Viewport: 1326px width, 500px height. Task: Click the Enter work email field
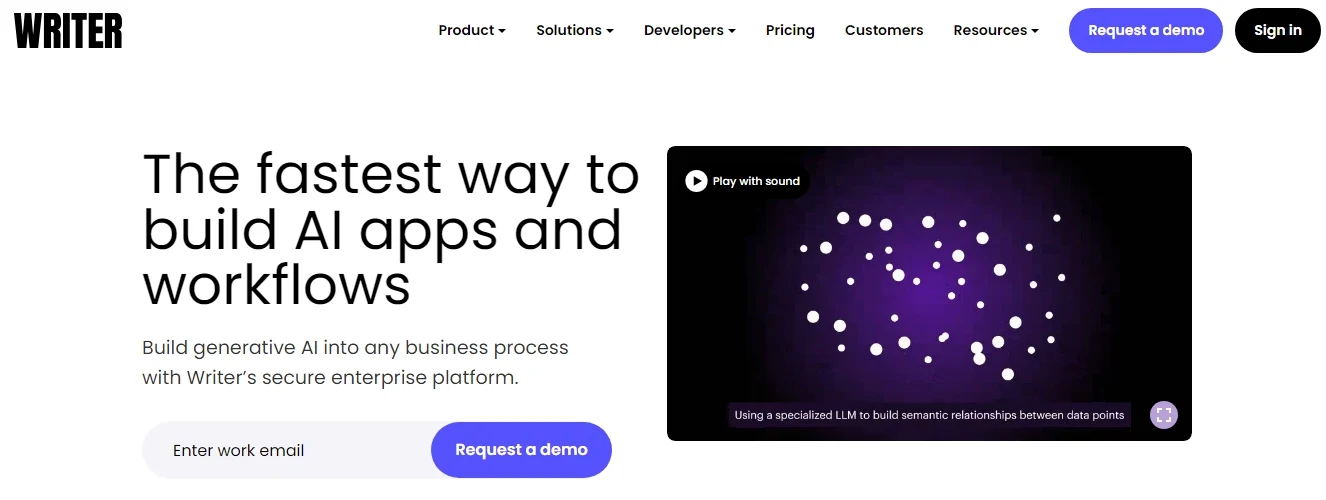pyautogui.click(x=288, y=450)
